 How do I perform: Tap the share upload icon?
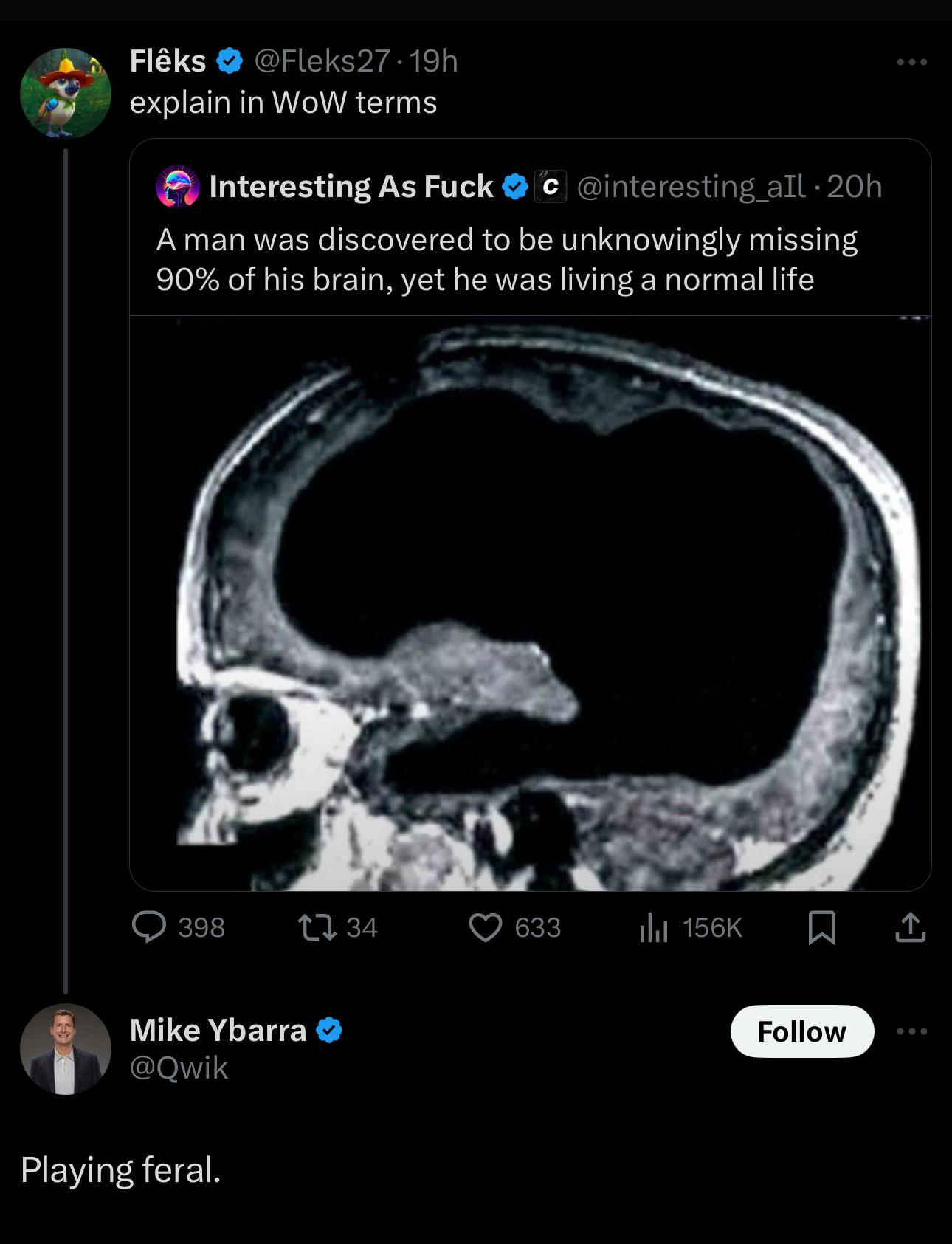(x=910, y=927)
